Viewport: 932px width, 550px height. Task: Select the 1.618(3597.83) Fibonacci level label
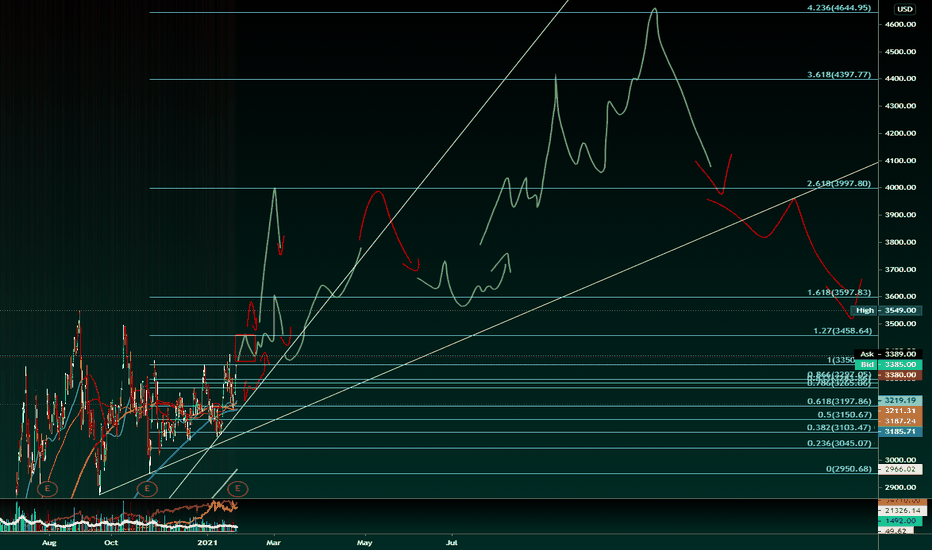tap(839, 293)
